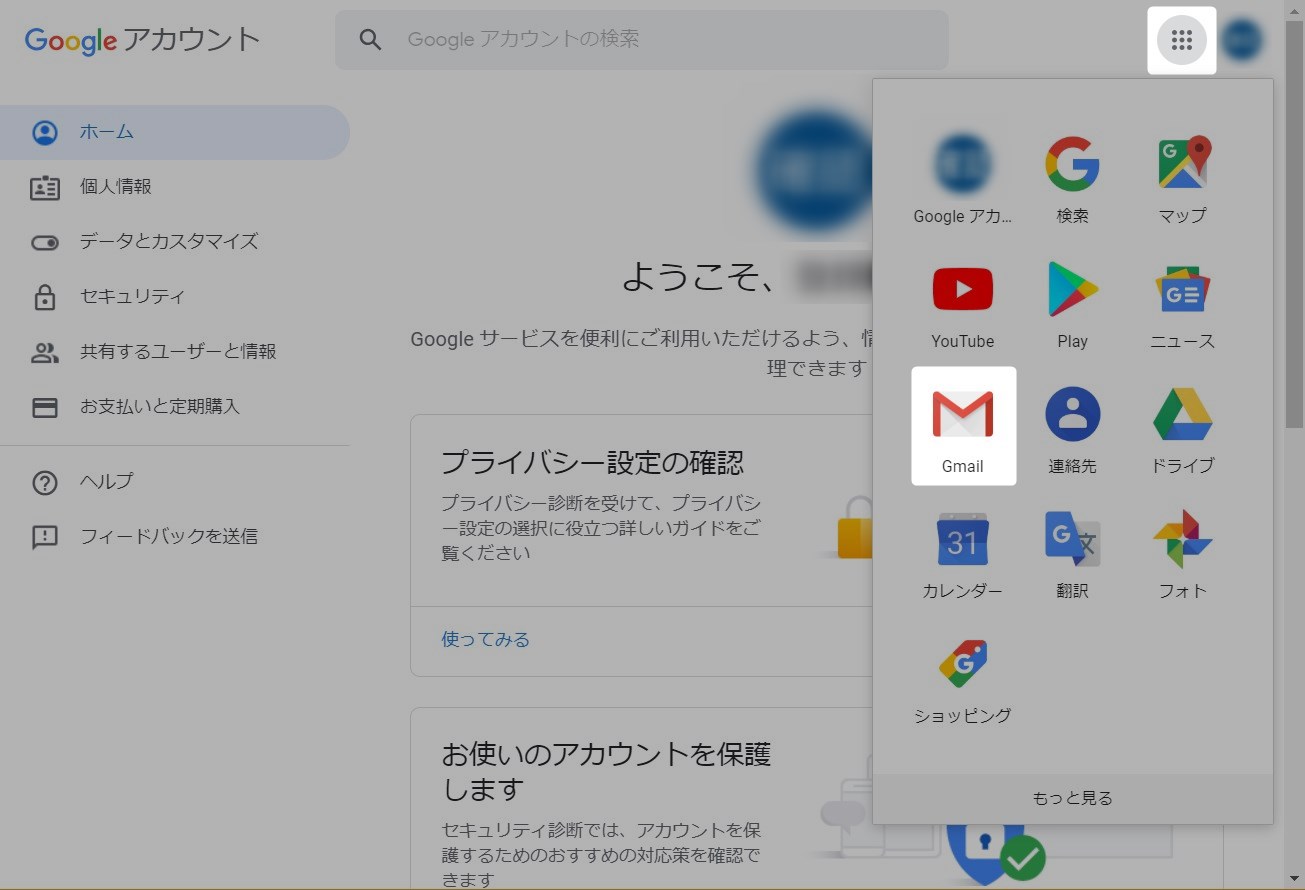Click the Google アカウント logo

click(143, 40)
